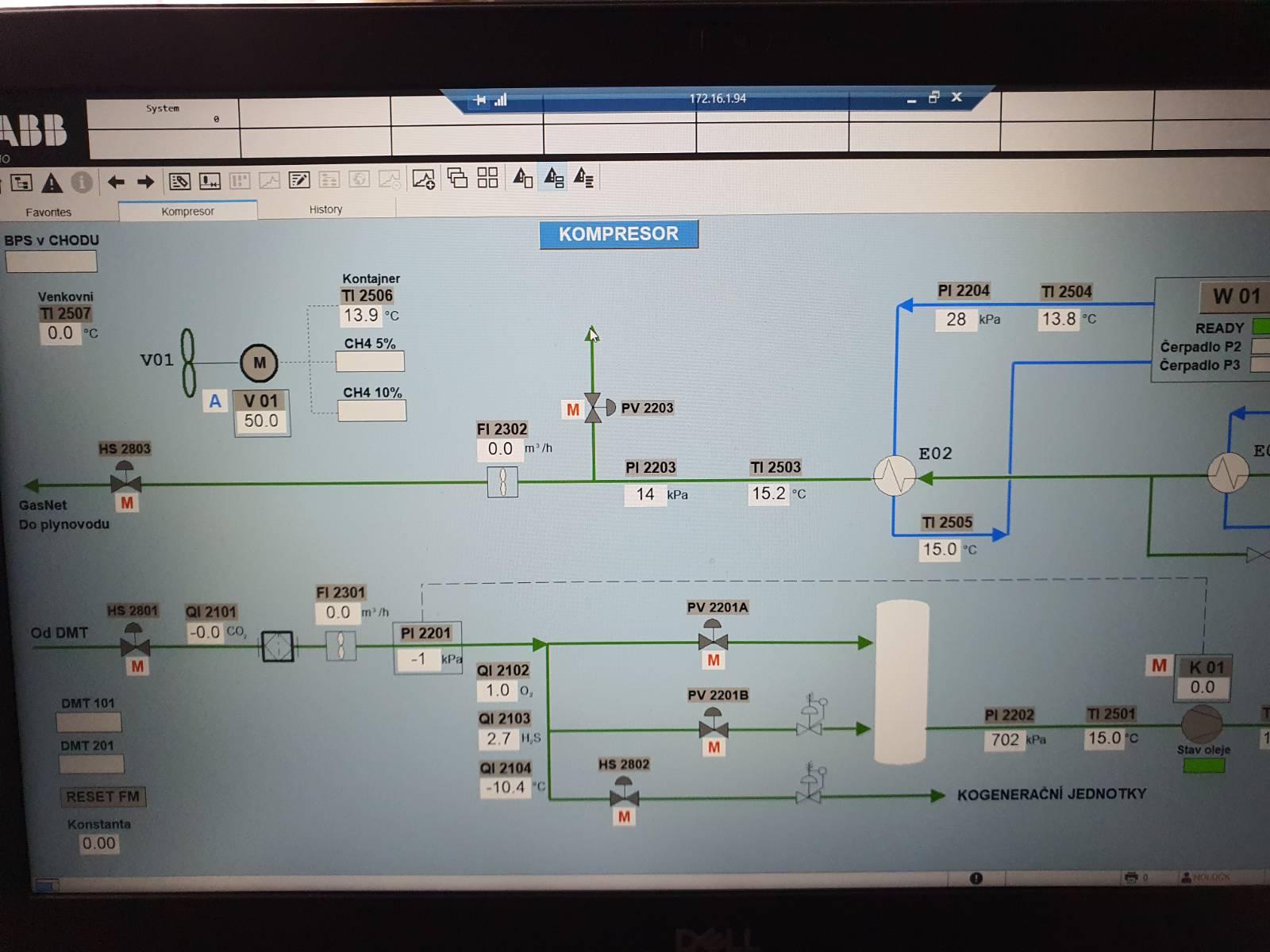Select the four-tile window layout icon
This screenshot has width=1270, height=952.
487,178
